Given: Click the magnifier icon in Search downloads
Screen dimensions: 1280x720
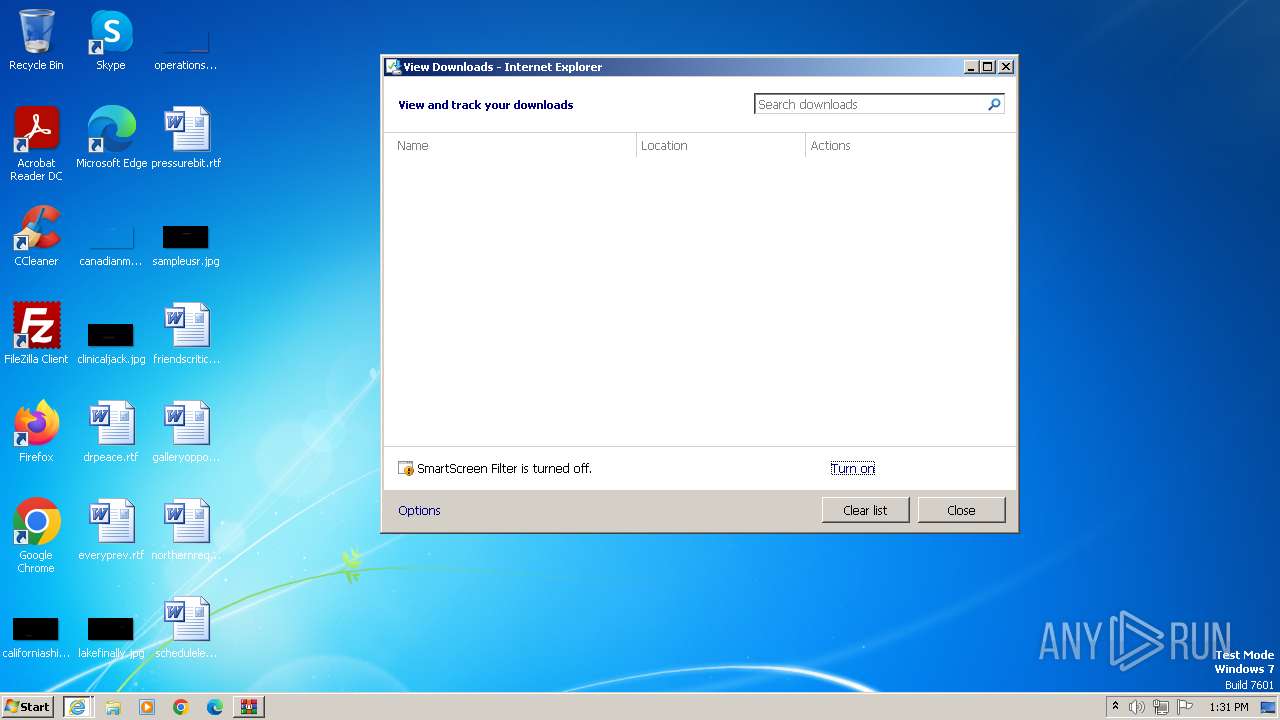Looking at the screenshot, I should point(994,104).
